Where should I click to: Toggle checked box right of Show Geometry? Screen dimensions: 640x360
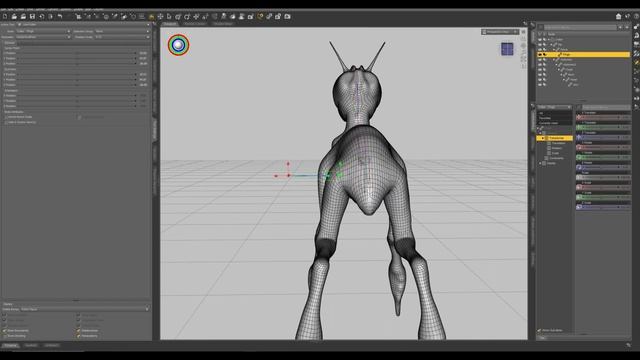pos(78,331)
